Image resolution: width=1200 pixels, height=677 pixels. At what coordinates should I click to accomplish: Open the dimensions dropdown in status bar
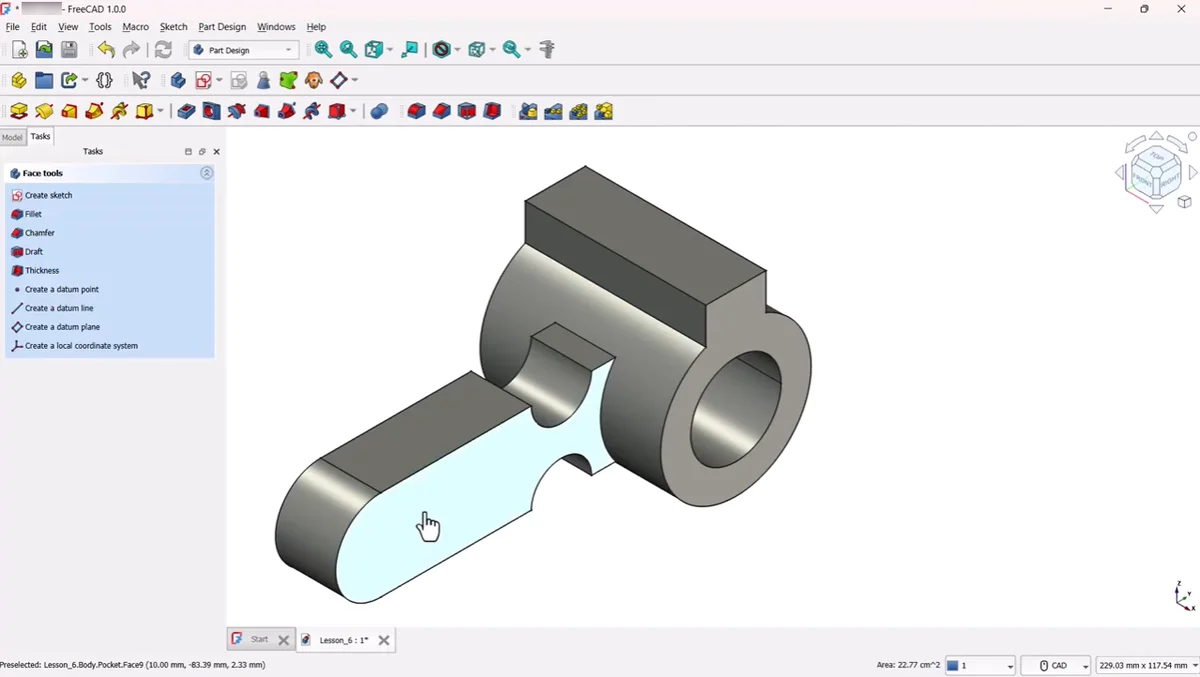(1192, 666)
